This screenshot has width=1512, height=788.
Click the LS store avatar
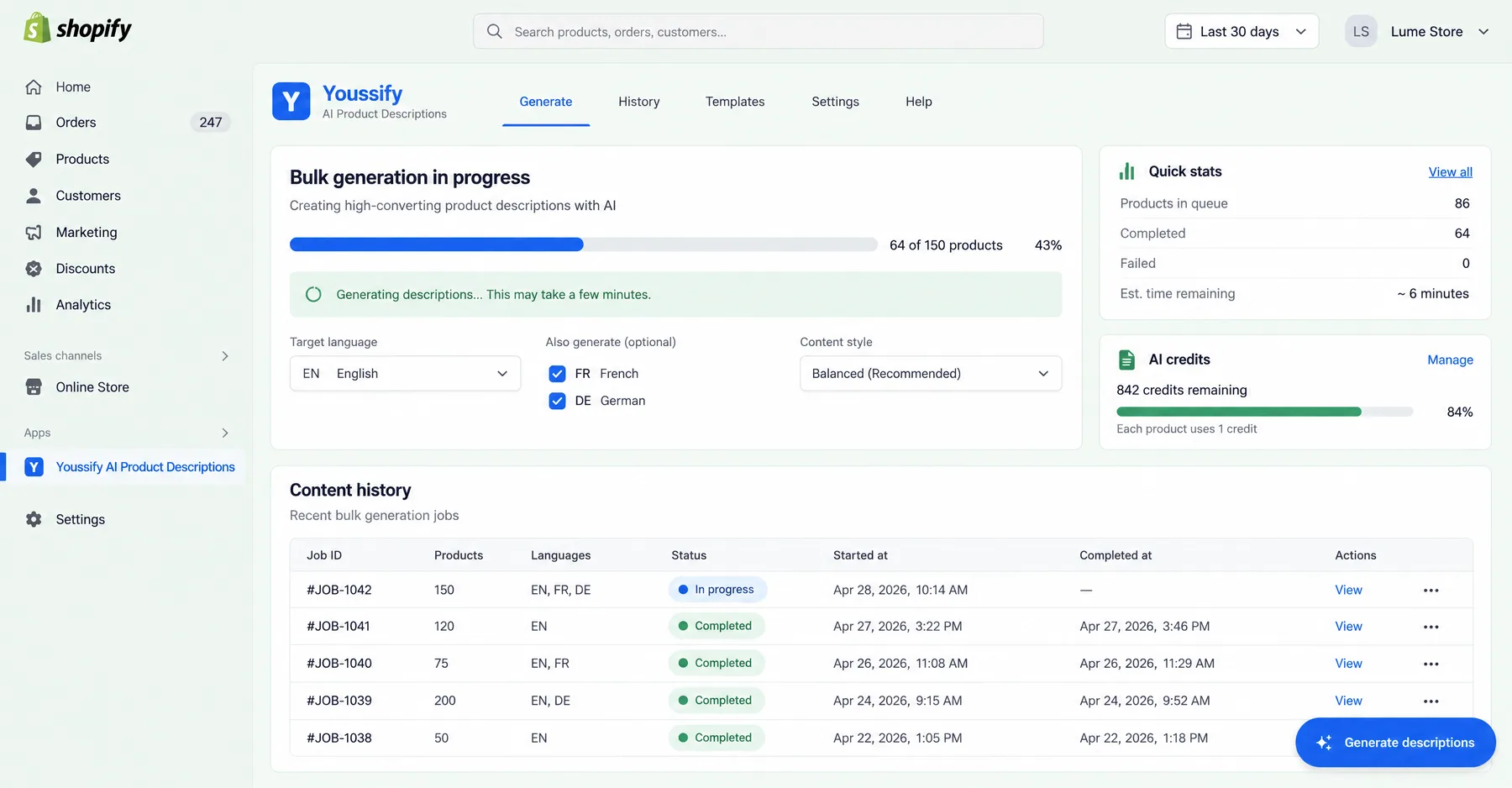(x=1361, y=31)
